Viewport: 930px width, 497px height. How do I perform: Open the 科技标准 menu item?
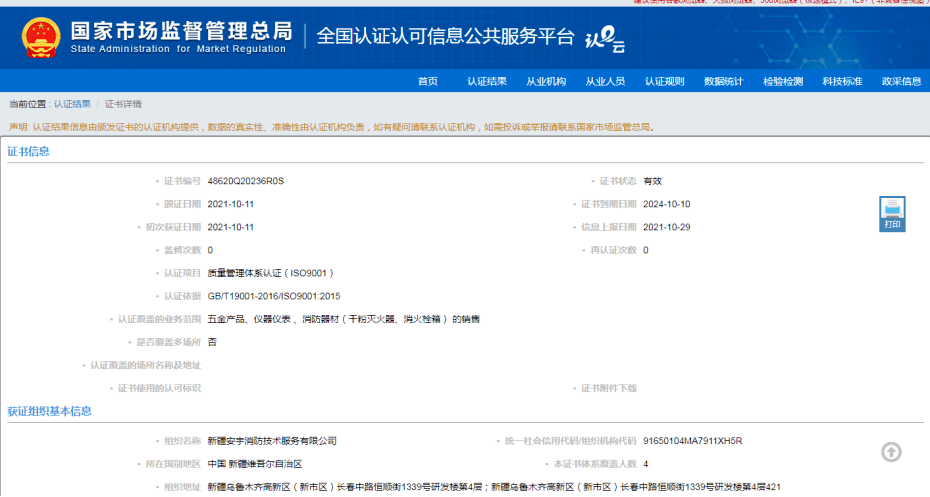pyautogui.click(x=842, y=81)
